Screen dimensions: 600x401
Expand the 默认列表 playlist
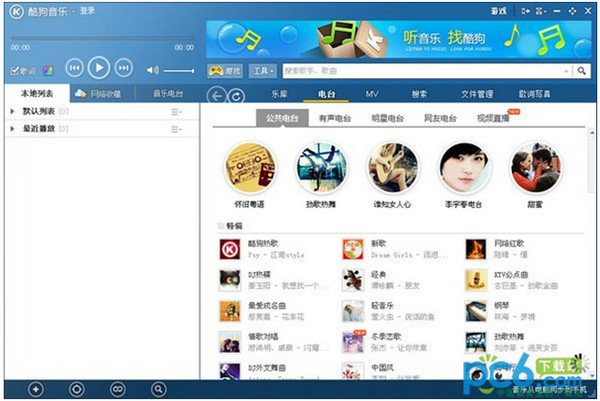pyautogui.click(x=11, y=112)
